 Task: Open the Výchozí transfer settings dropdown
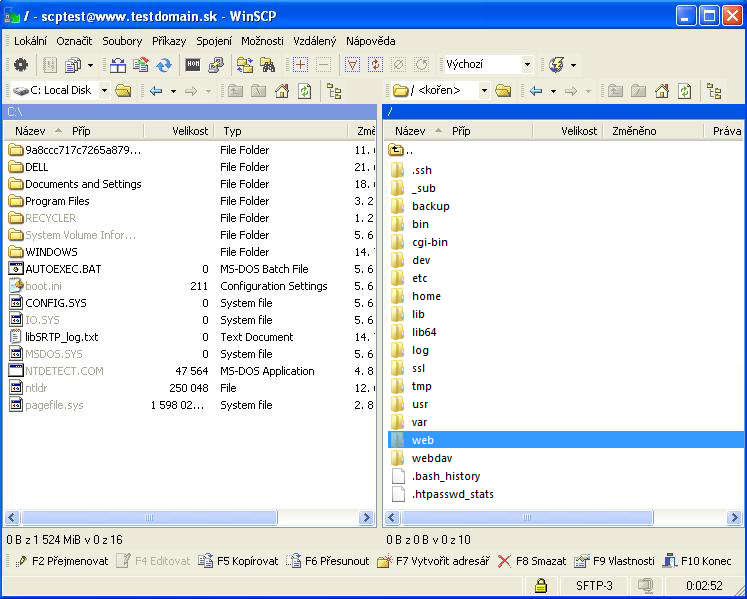pos(527,65)
